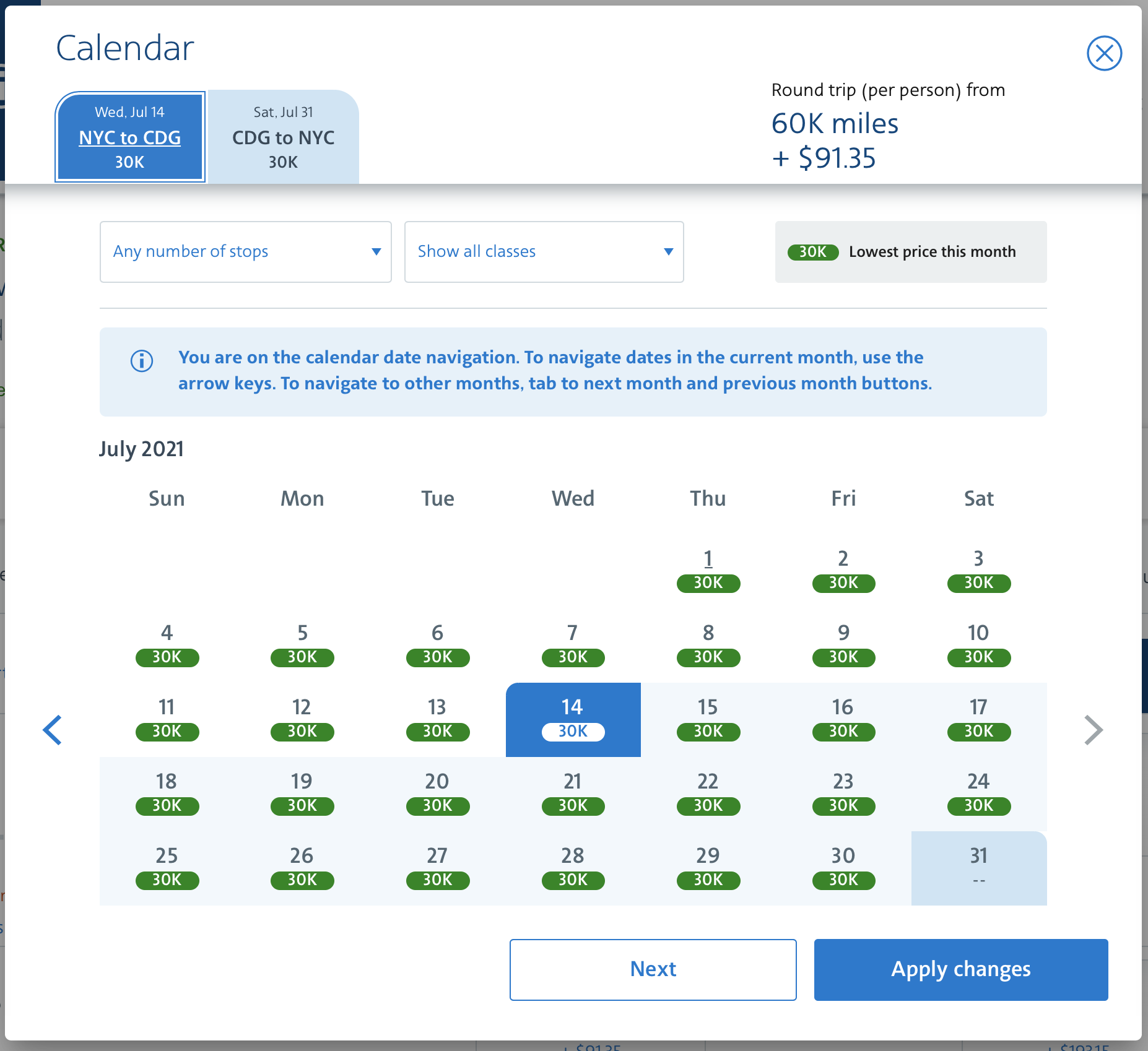Navigate to the next month
This screenshot has height=1051, width=1148.
coord(1094,730)
